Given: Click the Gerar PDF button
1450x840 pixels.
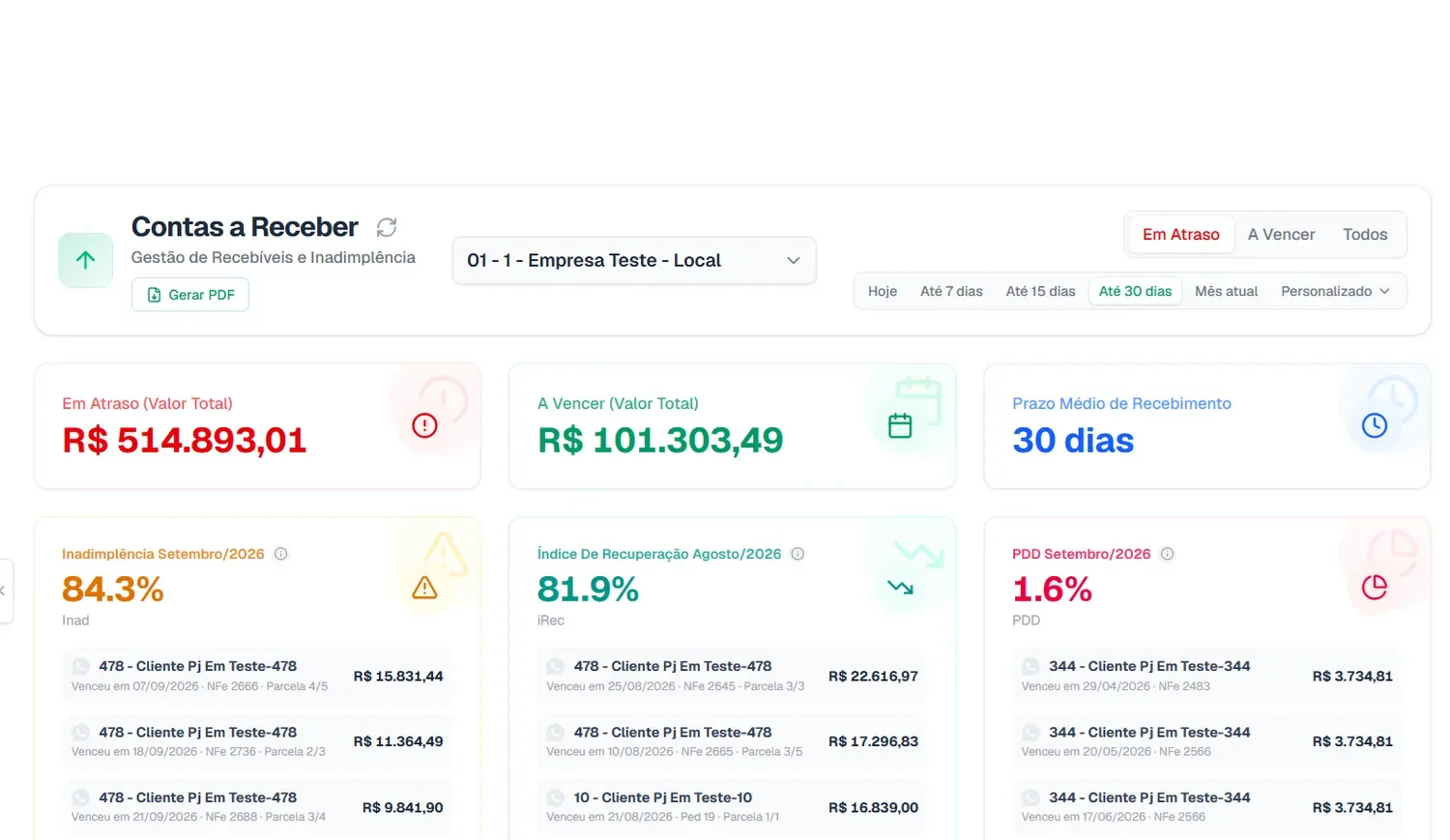Looking at the screenshot, I should coord(190,295).
